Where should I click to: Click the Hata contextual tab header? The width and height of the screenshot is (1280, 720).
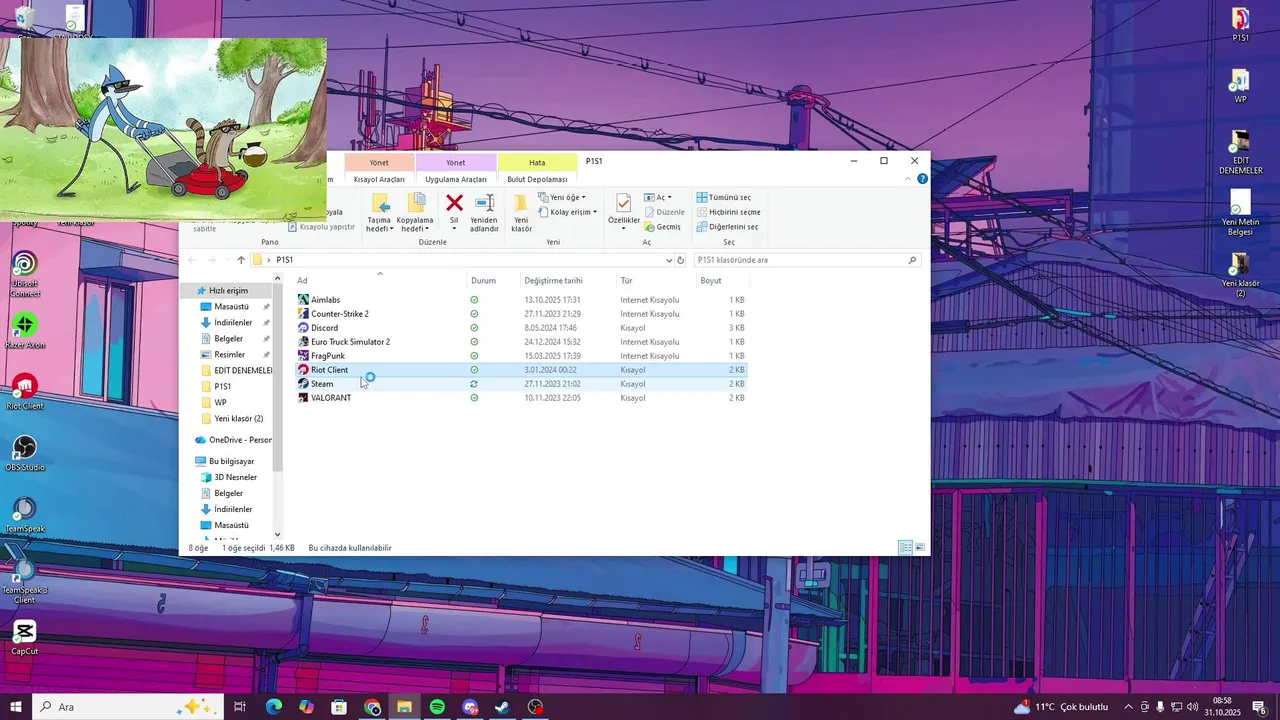[537, 162]
